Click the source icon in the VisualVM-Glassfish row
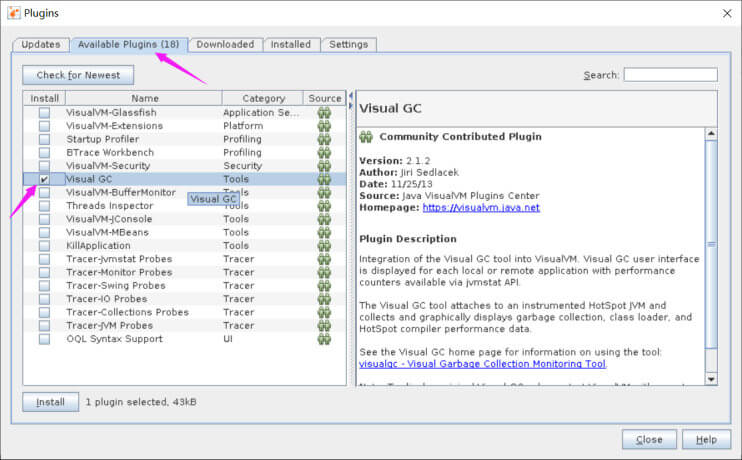The width and height of the screenshot is (742, 460). (324, 113)
